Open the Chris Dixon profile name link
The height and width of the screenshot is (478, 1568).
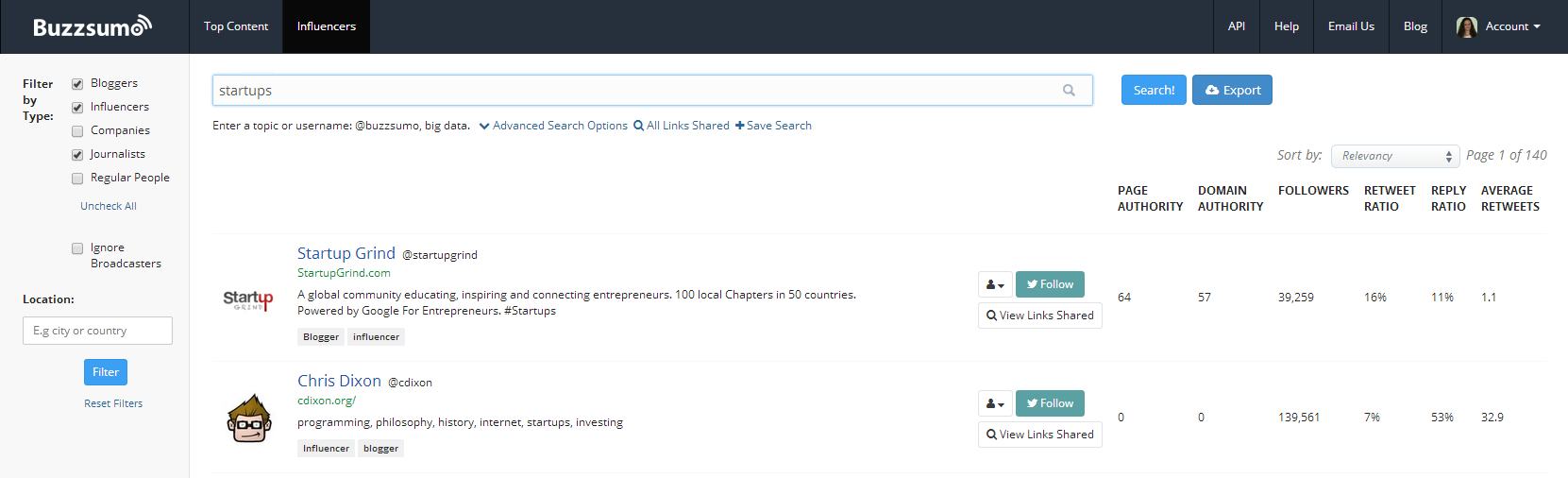[339, 381]
